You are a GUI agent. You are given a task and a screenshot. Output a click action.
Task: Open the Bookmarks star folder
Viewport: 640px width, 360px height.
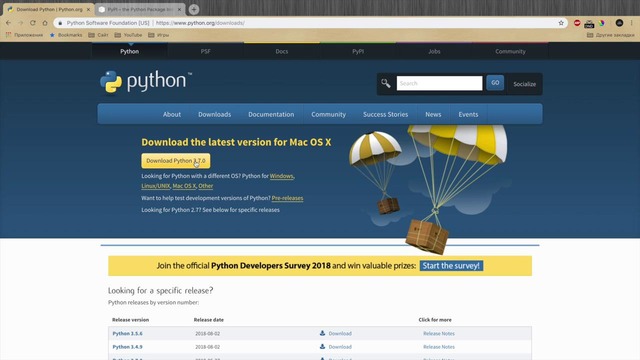click(66, 35)
